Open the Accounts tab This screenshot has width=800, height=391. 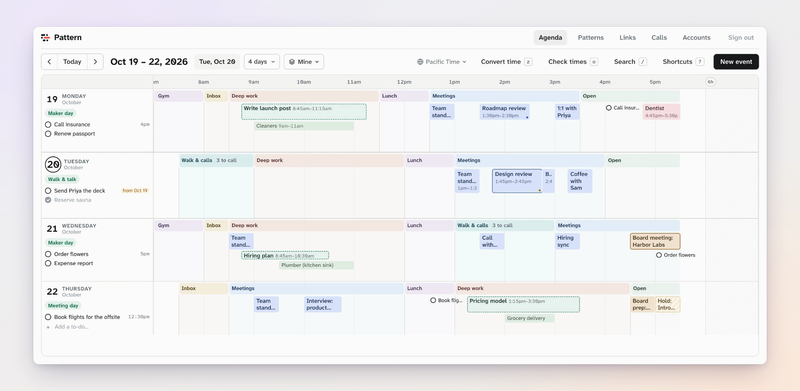(696, 38)
